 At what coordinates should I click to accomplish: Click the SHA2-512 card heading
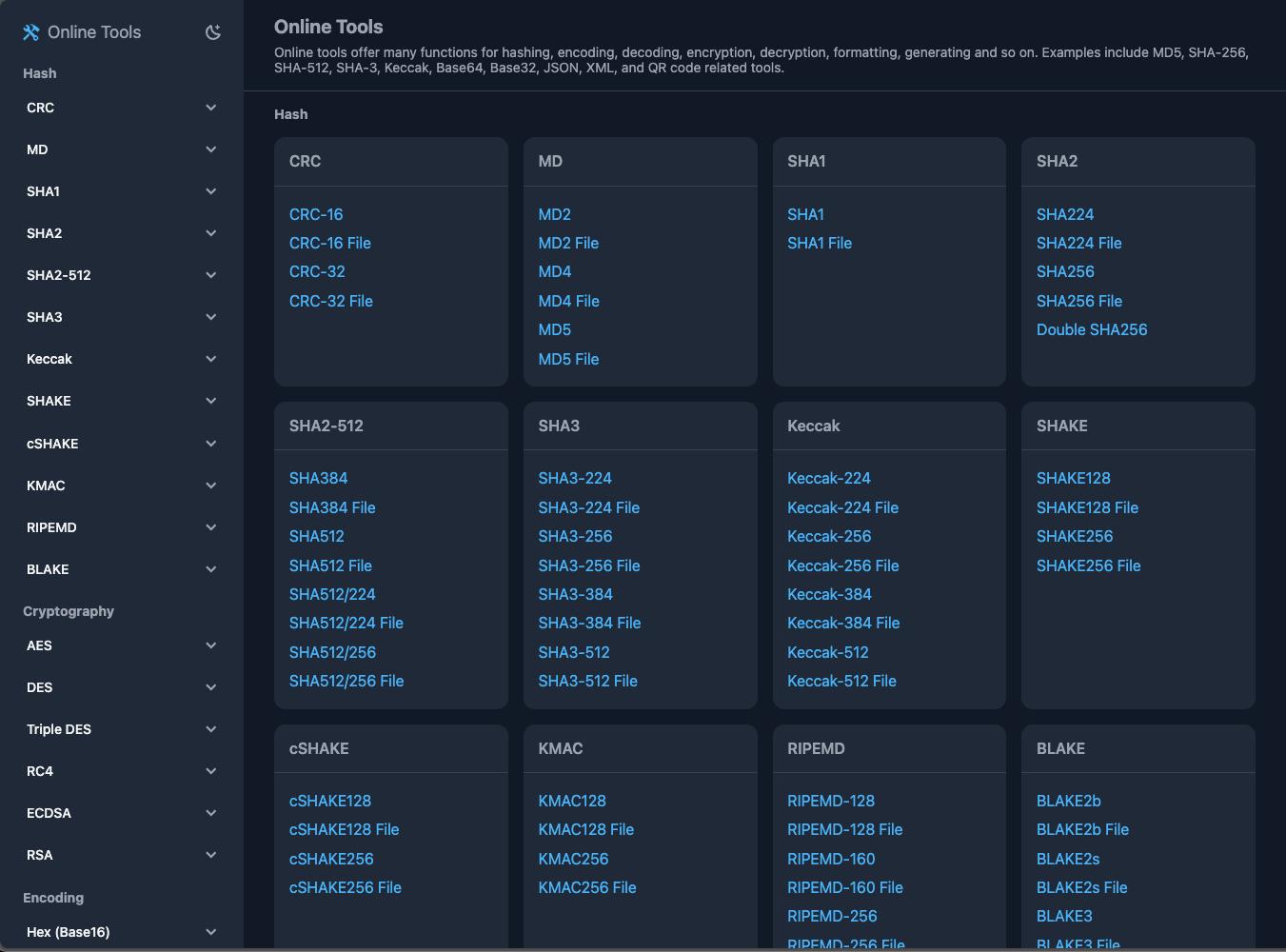(326, 426)
